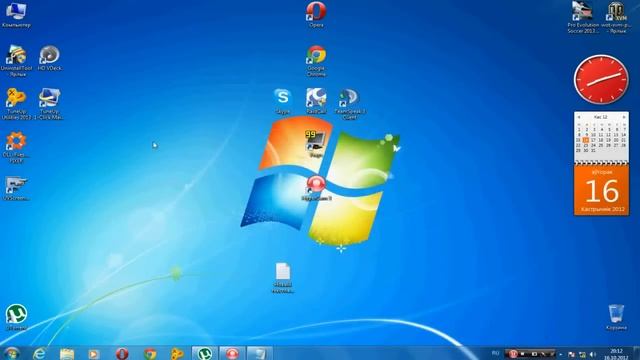Viewport: 640px width, 360px height.
Task: Go to previous month in calendar gadget
Action: pos(579,117)
